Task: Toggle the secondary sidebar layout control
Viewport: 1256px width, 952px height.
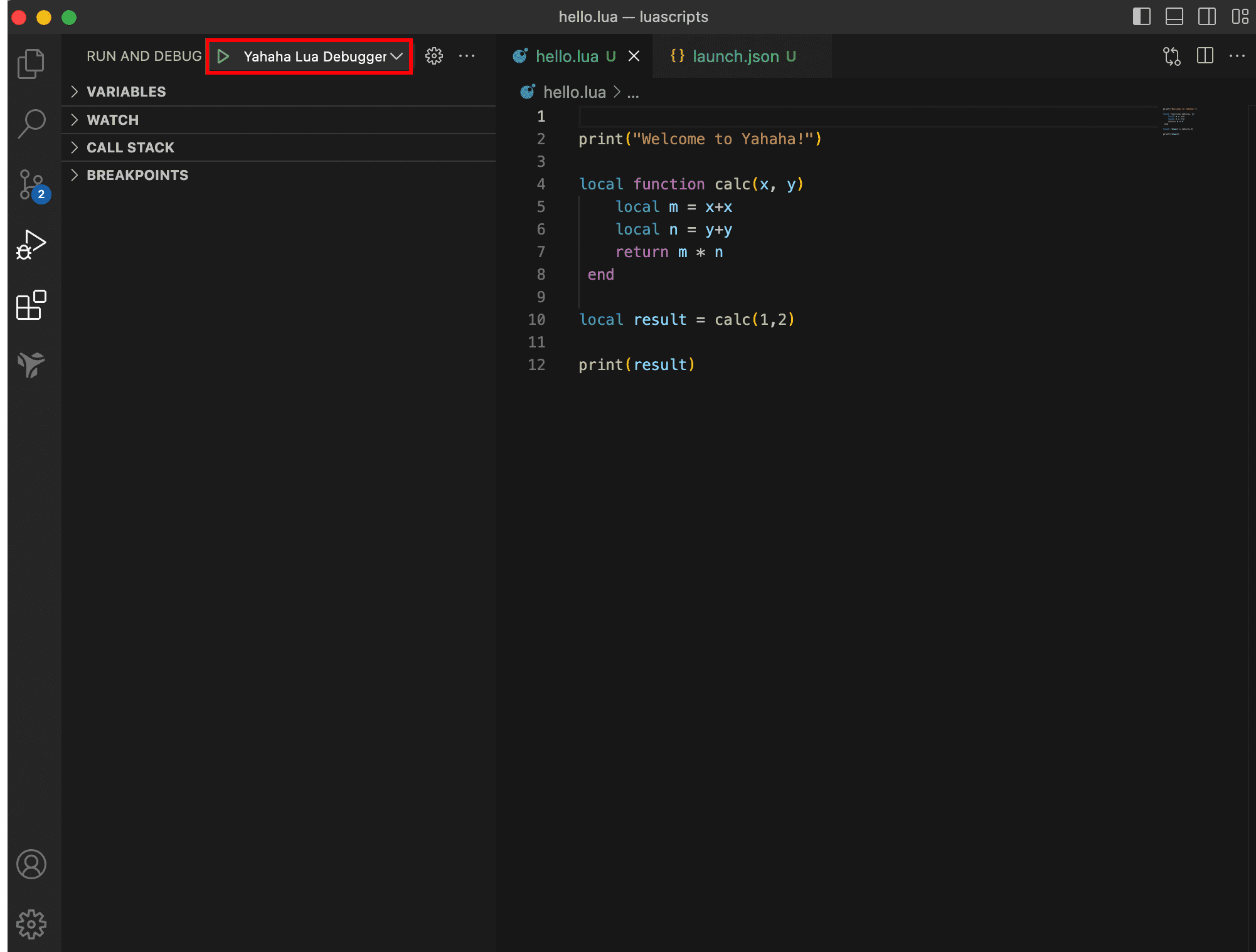Action: 1206,17
